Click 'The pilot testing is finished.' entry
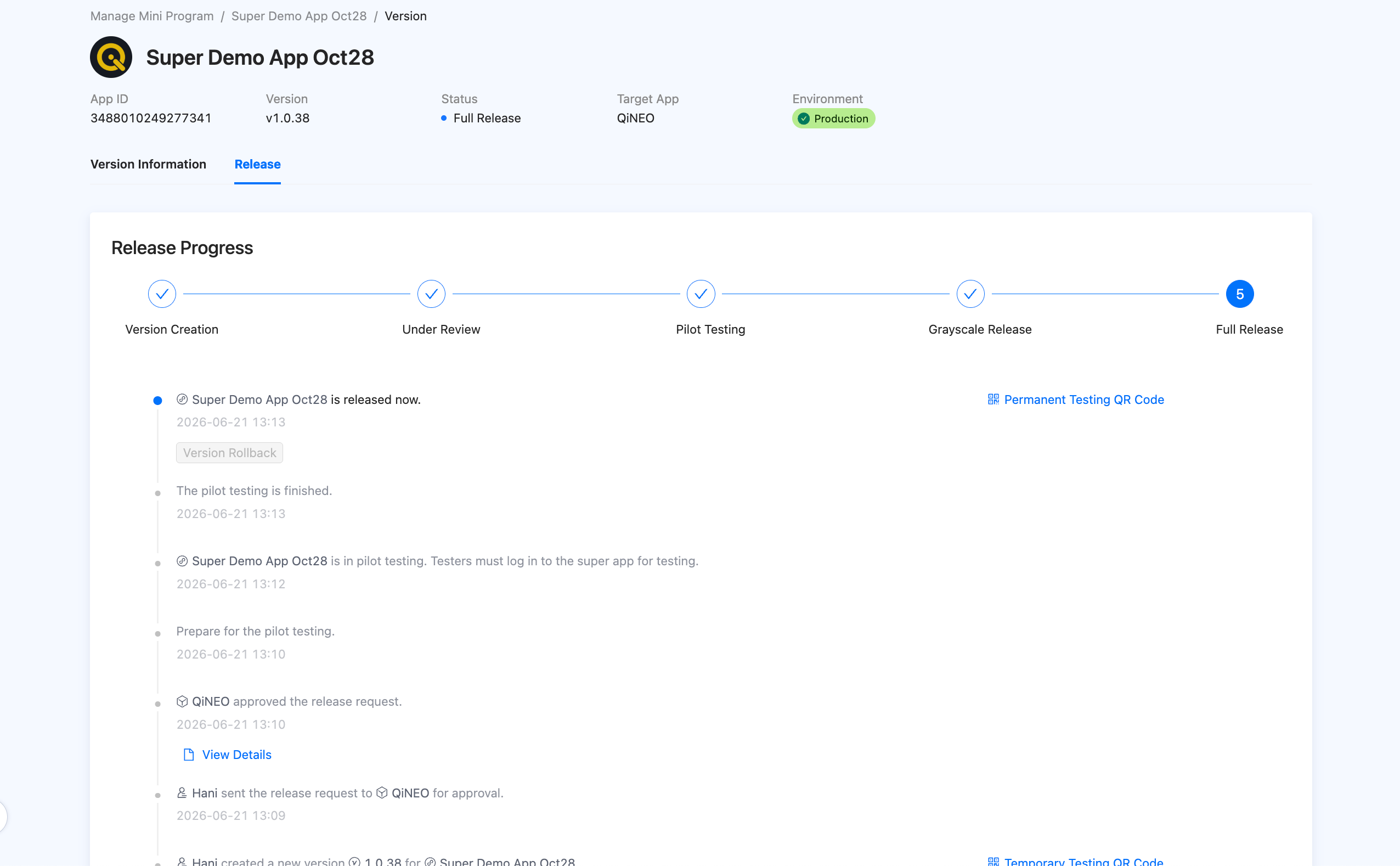The image size is (1400, 866). 254,491
